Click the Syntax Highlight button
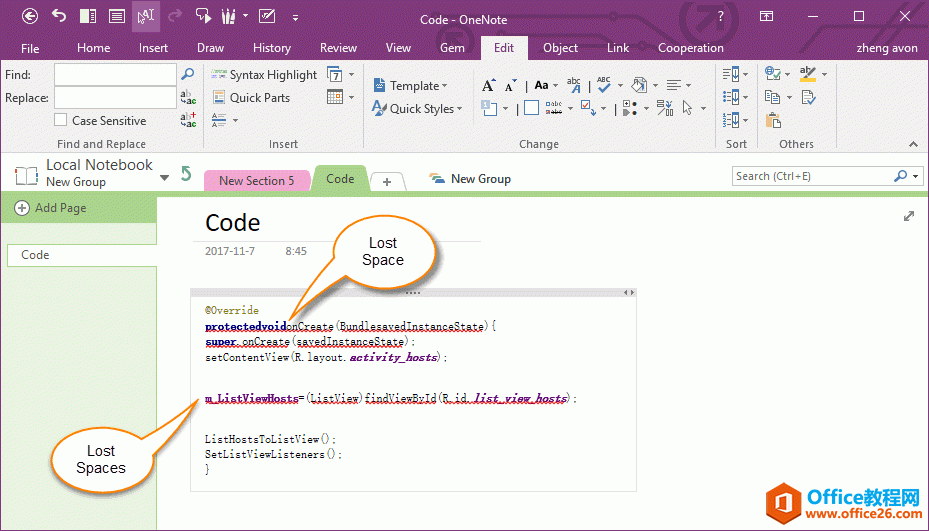 [x=264, y=75]
